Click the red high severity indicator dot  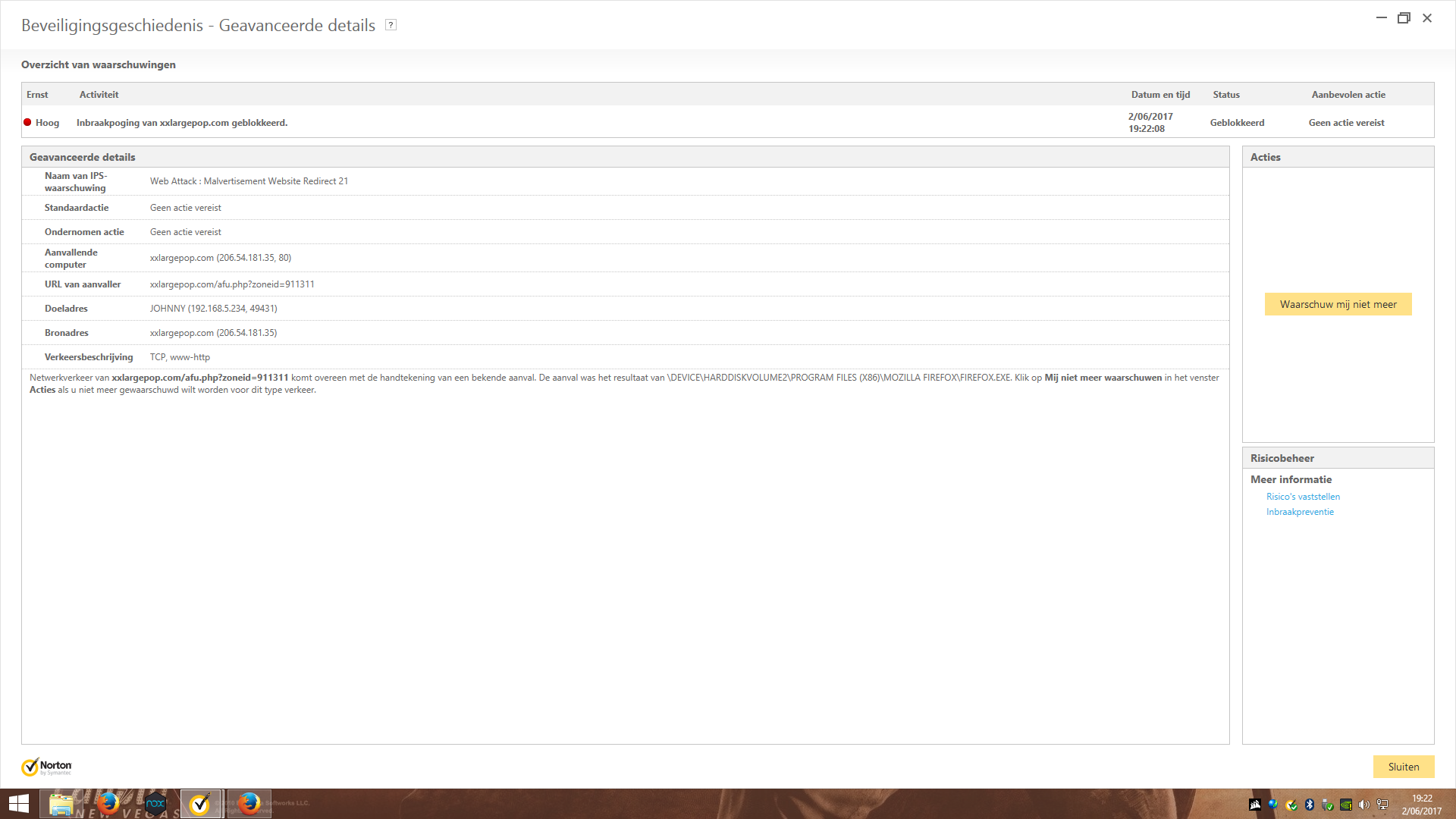27,122
